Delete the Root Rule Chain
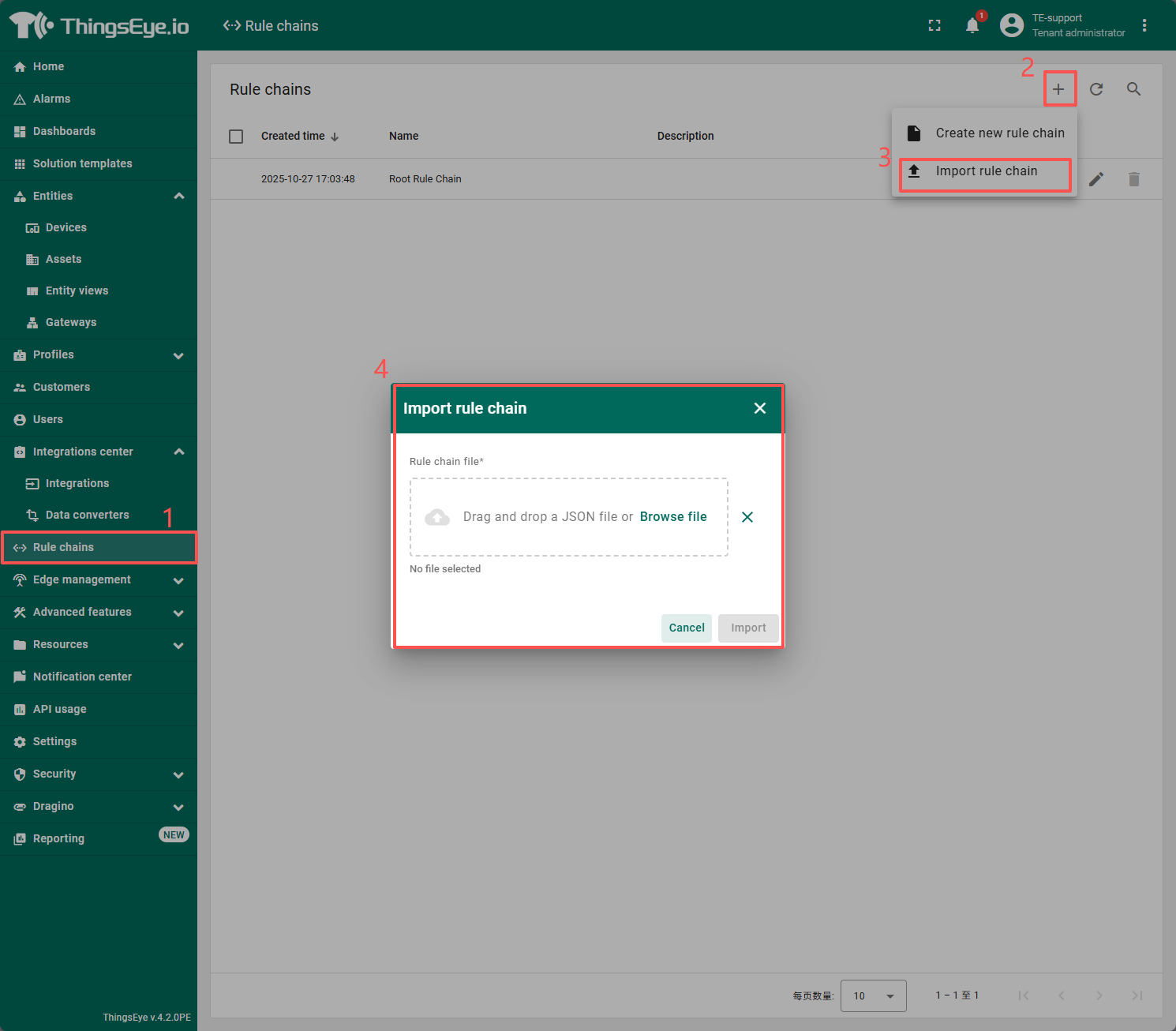Screen dimensions: 1176x1031 (x=1134, y=179)
